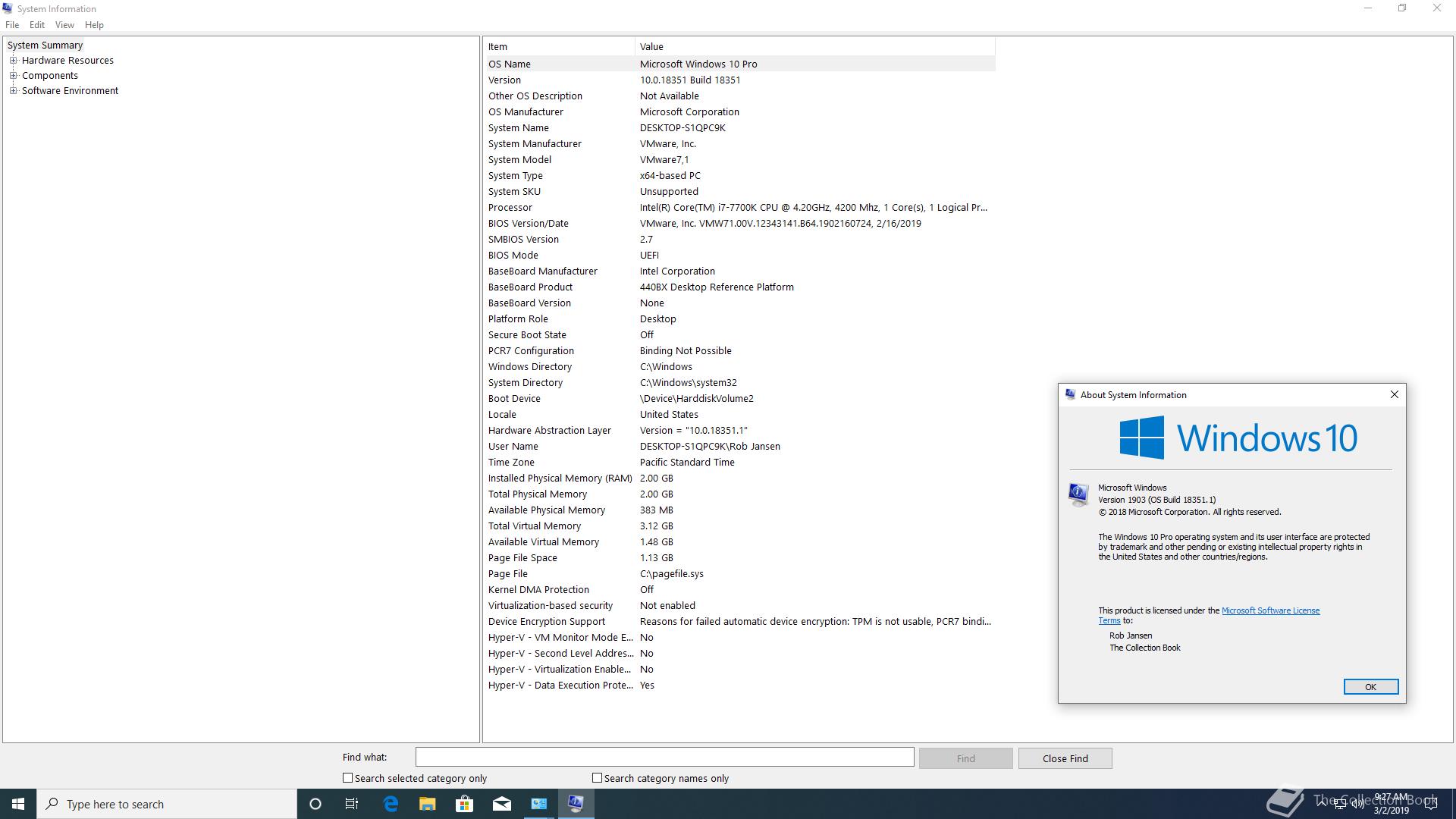Screen dimensions: 1456x819
Task: Select the Virtualization-based security row
Action: click(x=740, y=605)
